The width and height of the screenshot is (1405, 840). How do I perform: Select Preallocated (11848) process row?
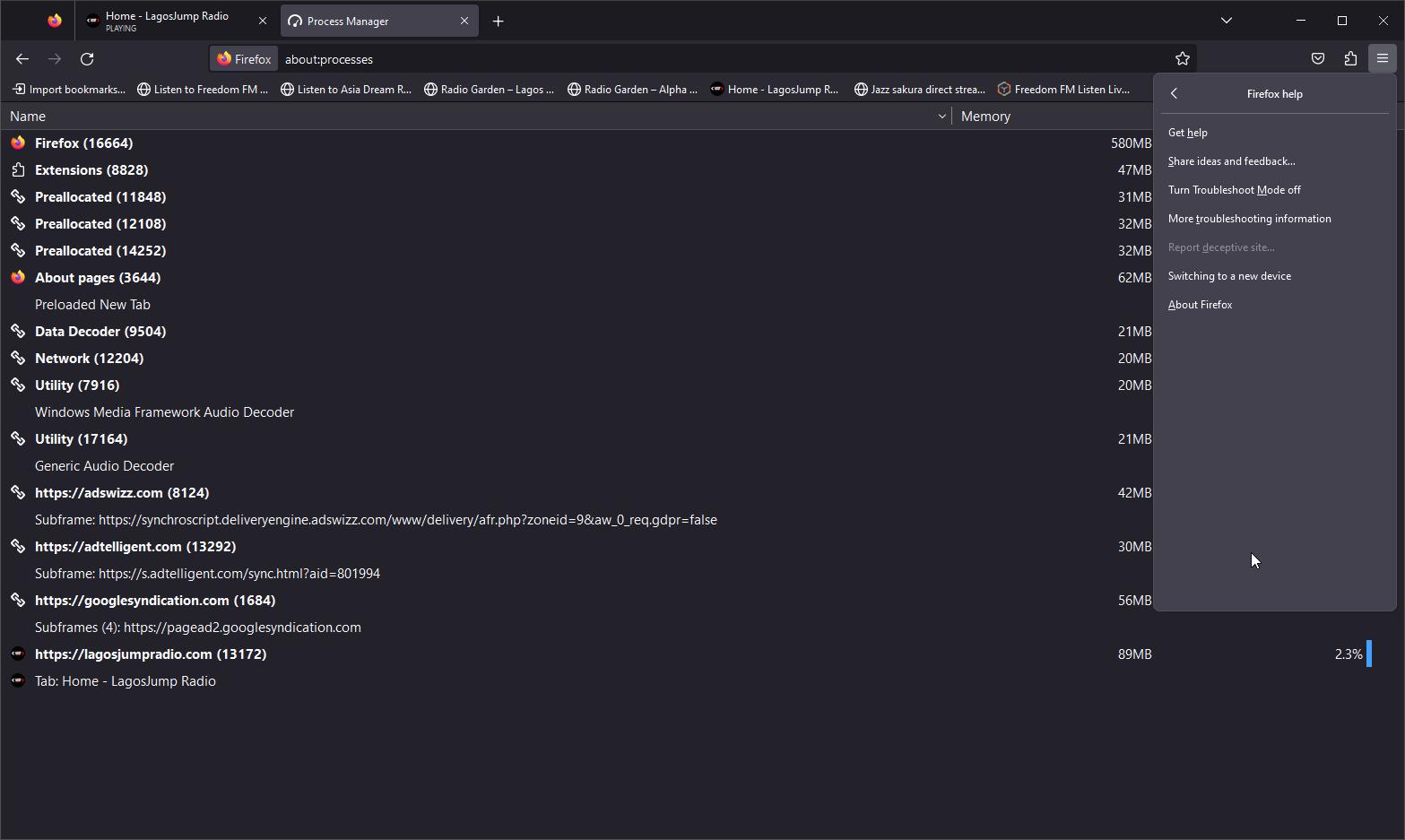point(577,196)
